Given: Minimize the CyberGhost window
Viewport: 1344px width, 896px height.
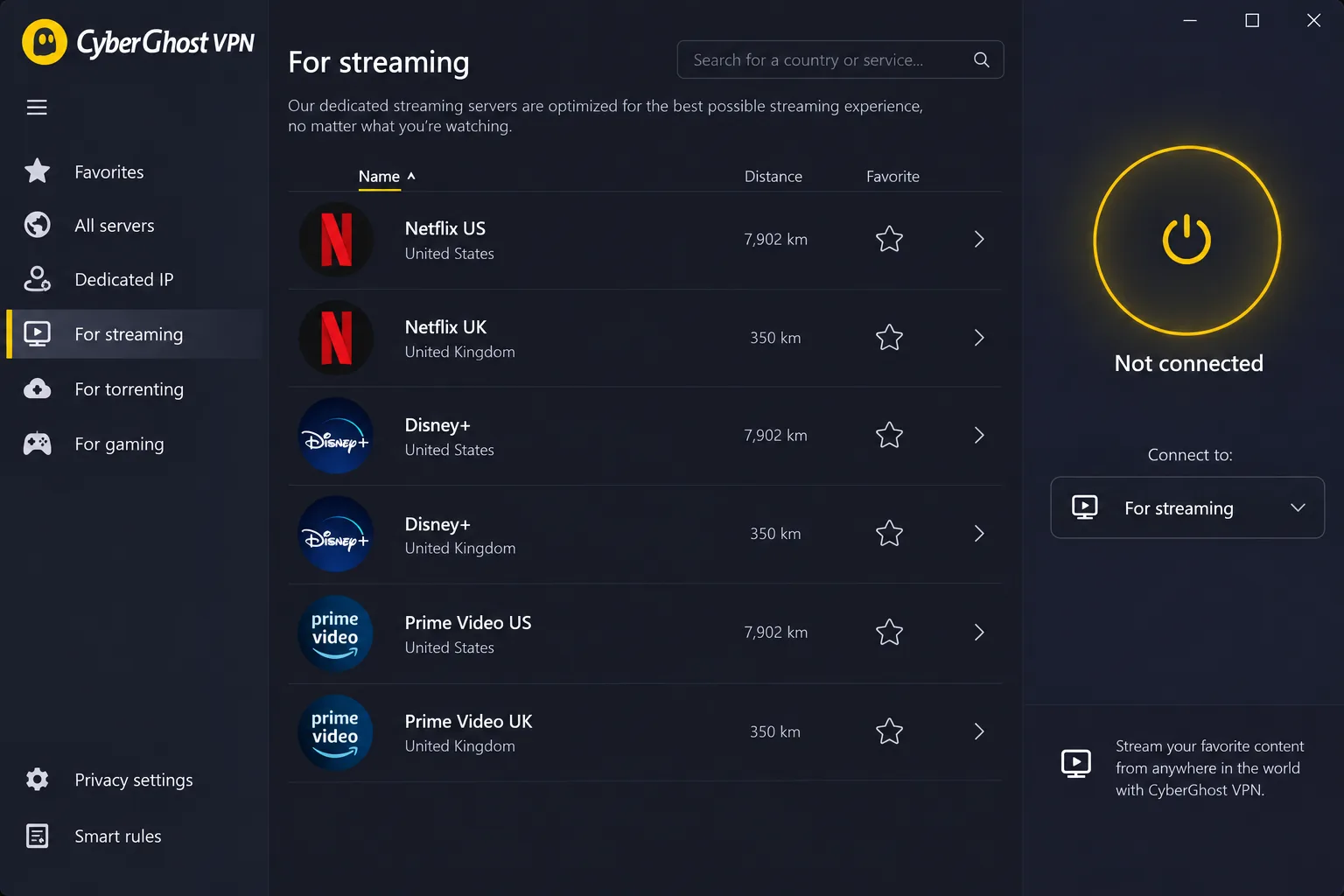Looking at the screenshot, I should [x=1190, y=20].
